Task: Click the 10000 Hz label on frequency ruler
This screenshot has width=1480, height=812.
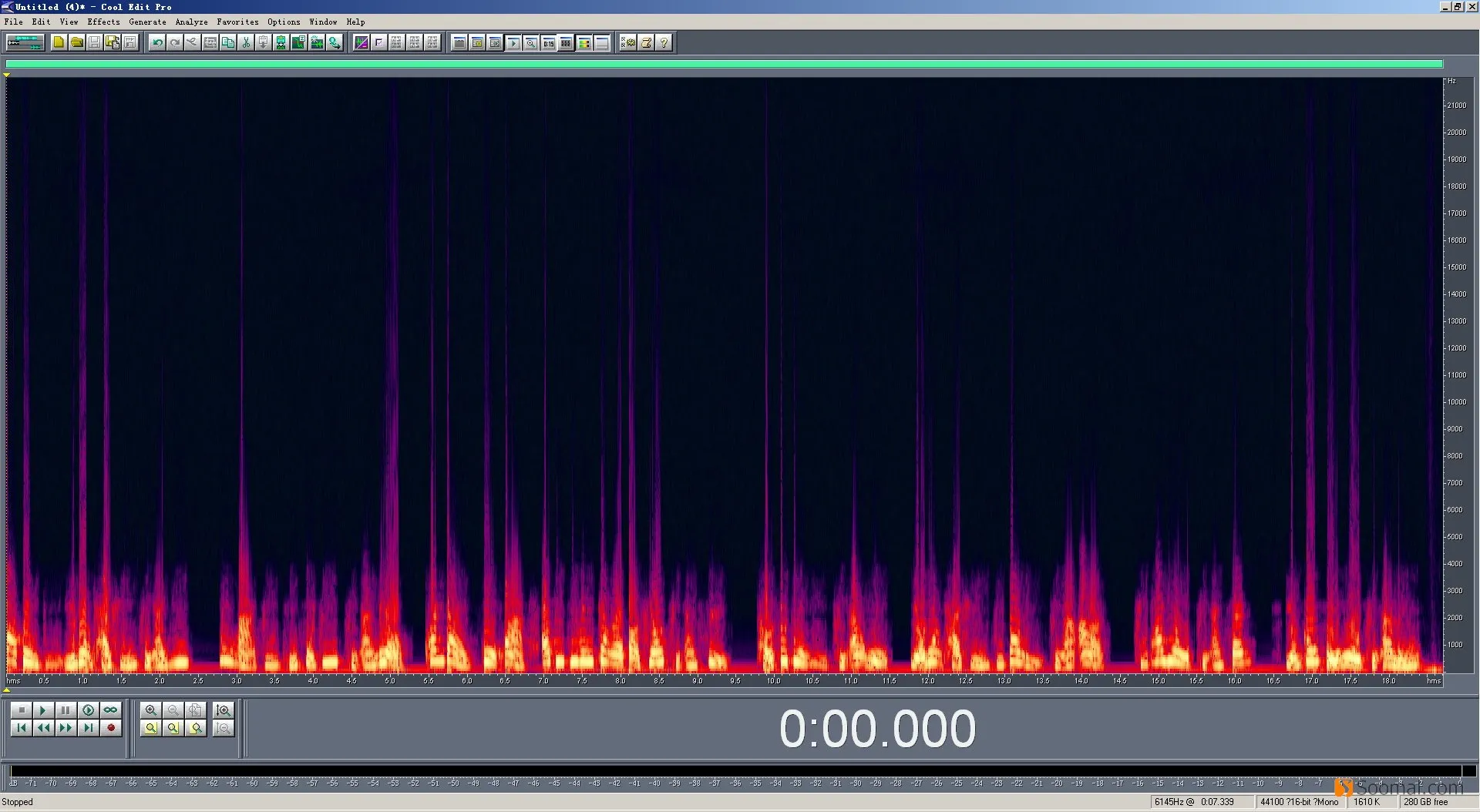Action: [1456, 402]
